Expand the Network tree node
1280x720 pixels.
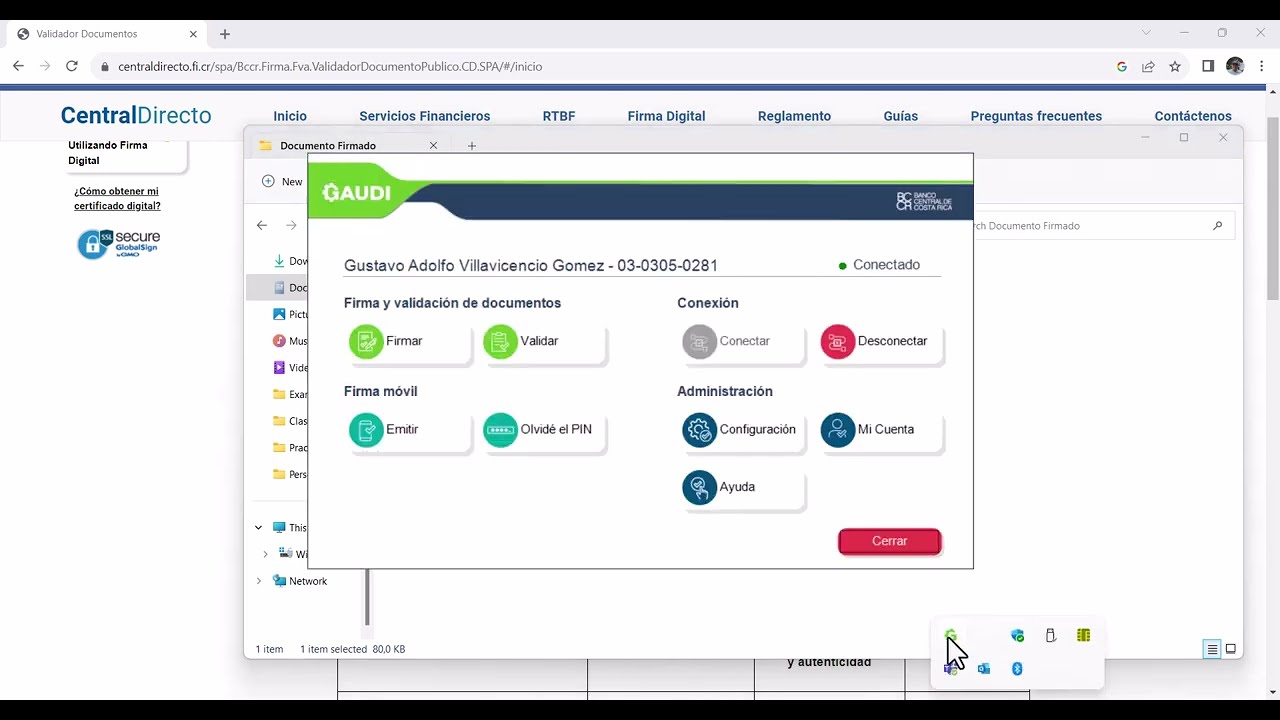(258, 581)
